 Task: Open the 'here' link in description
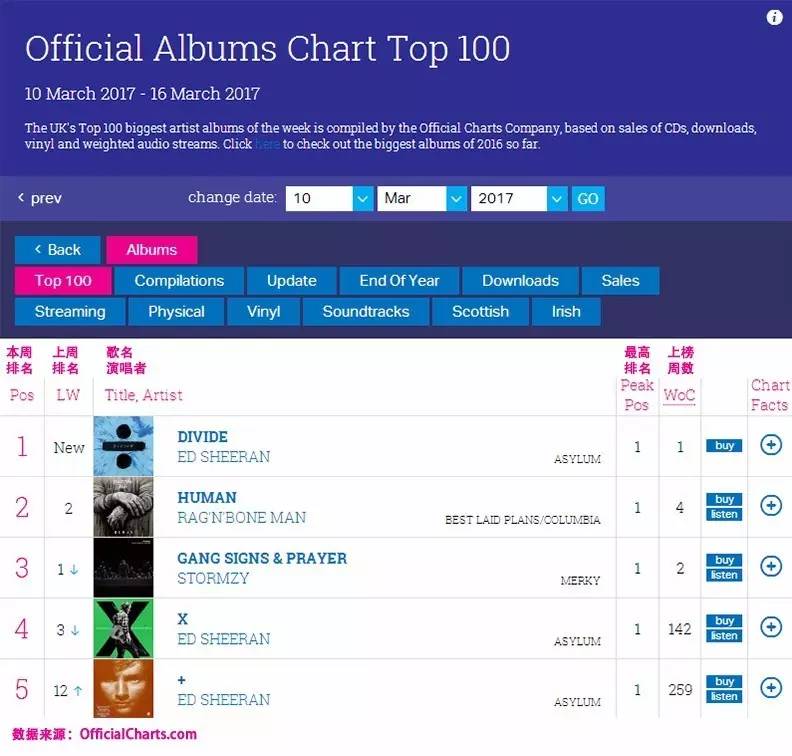point(267,145)
